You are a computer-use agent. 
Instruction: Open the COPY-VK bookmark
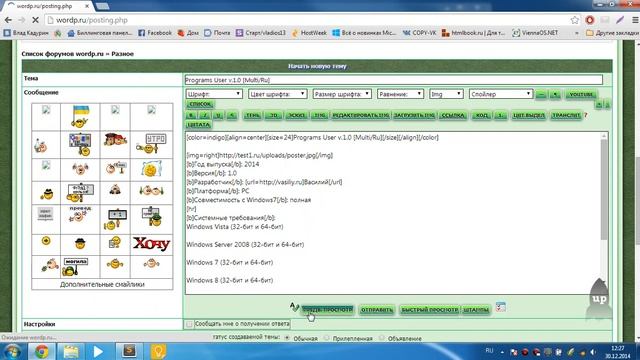click(x=420, y=33)
